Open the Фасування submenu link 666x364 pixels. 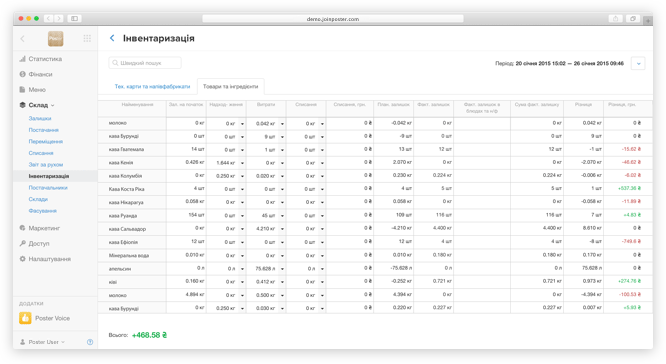coord(42,211)
